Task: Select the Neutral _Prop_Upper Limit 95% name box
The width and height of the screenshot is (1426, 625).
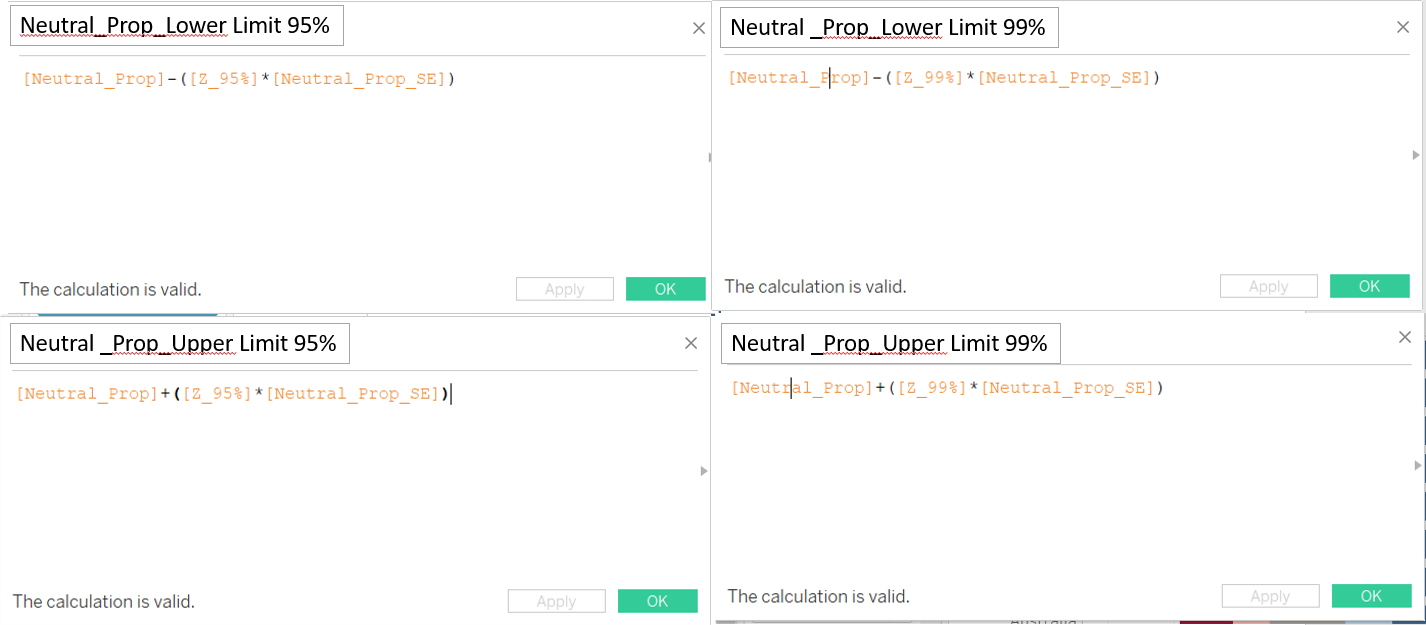Action: click(179, 344)
